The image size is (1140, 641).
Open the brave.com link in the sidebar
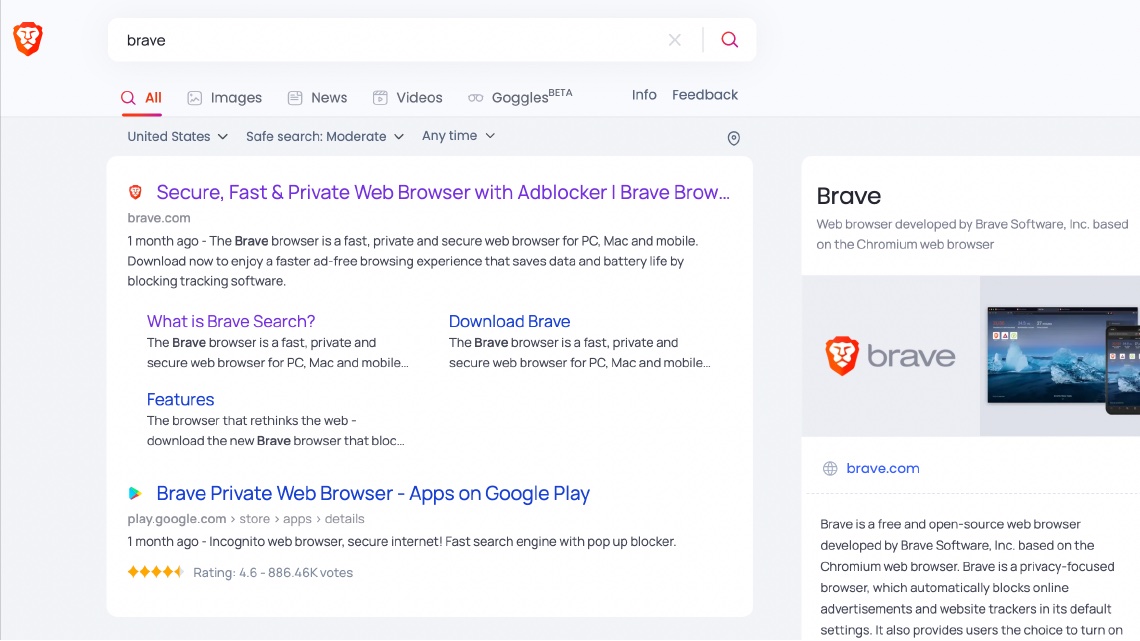click(883, 468)
